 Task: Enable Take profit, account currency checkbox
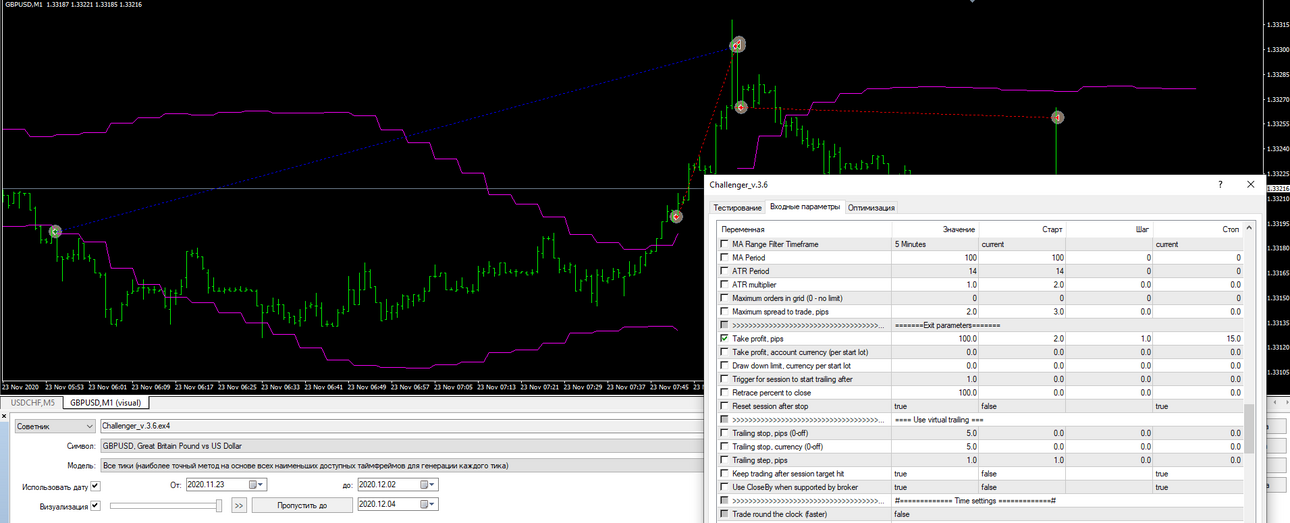pos(724,352)
